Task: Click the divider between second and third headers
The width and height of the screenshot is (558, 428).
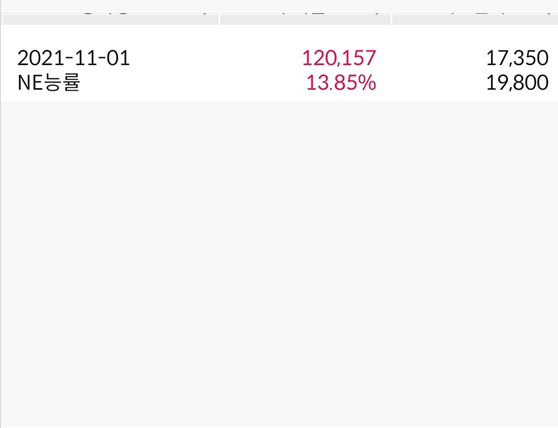Action: point(391,19)
